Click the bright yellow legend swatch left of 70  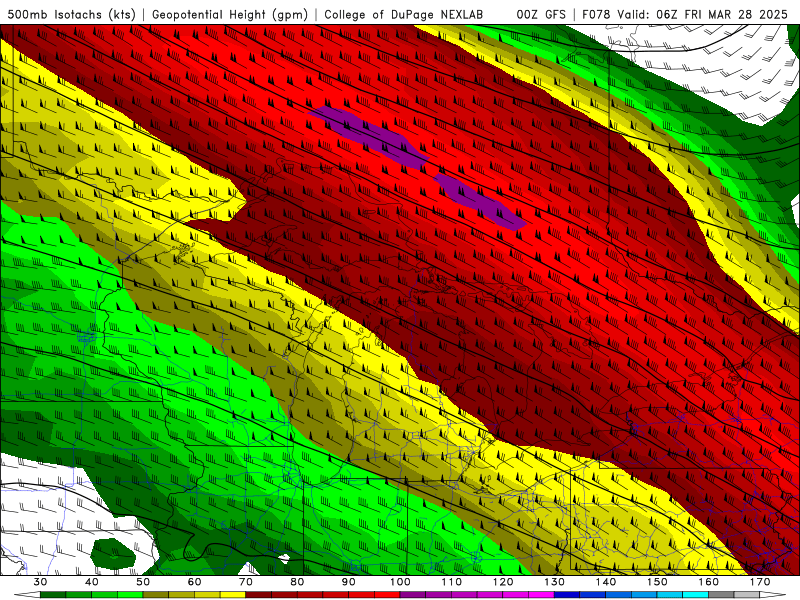233,595
